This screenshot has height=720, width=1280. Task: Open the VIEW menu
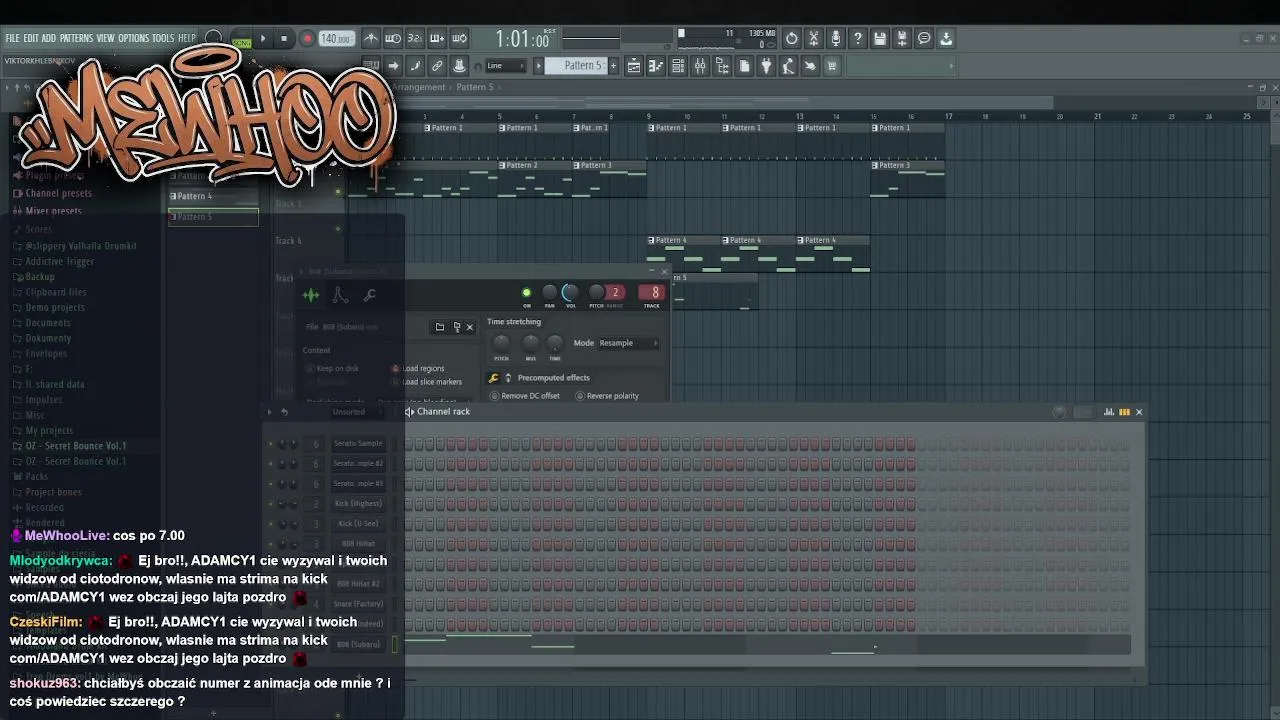pos(105,38)
